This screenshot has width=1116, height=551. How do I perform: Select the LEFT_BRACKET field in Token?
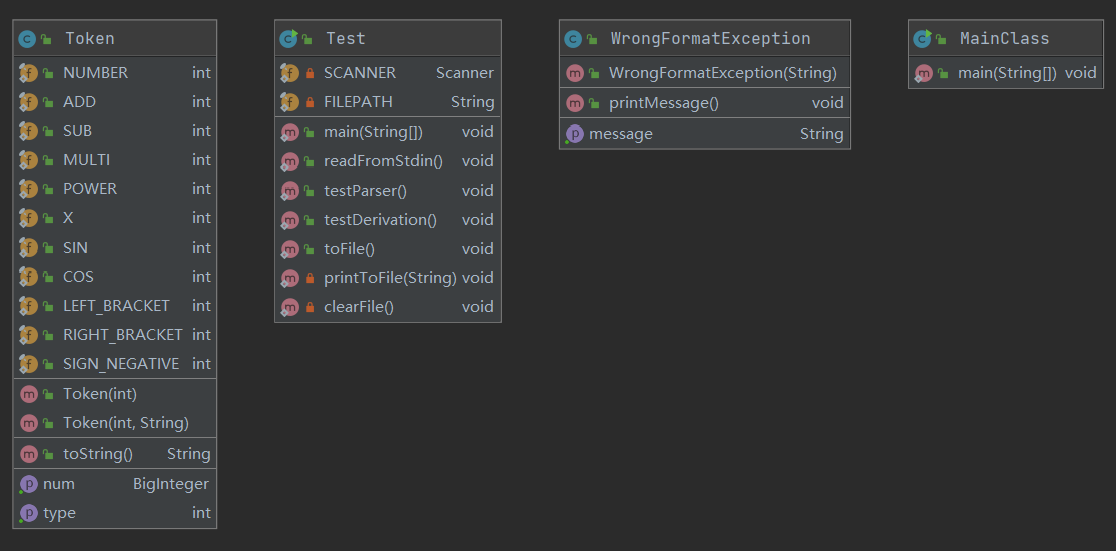pos(116,306)
